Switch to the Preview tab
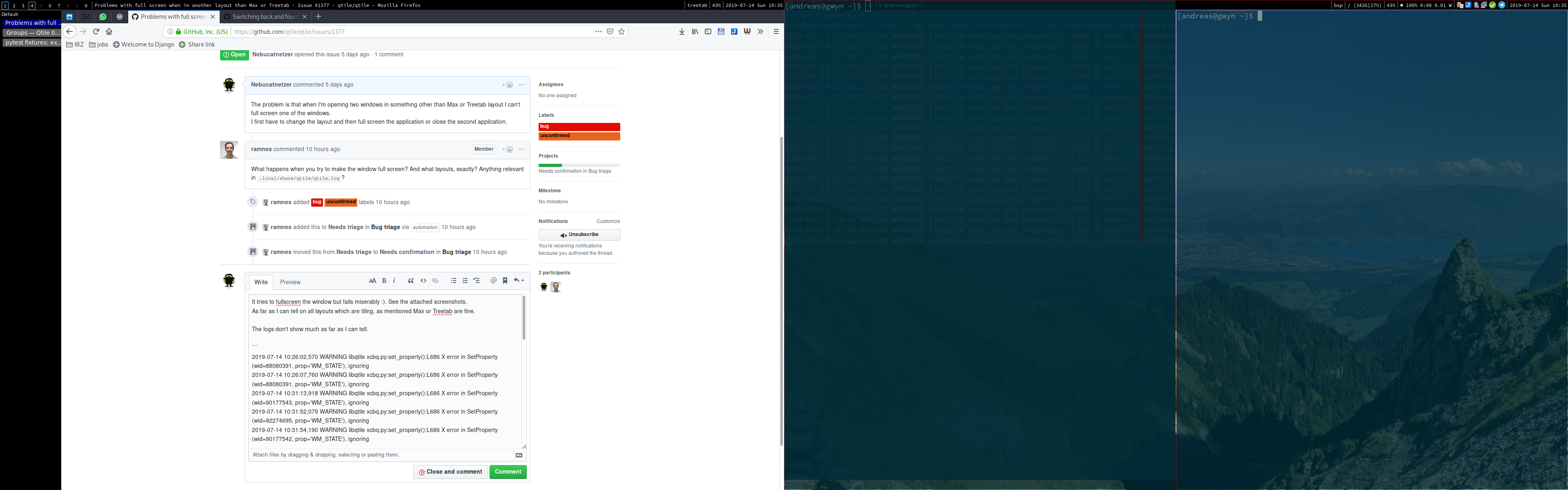1568x490 pixels. tap(290, 282)
